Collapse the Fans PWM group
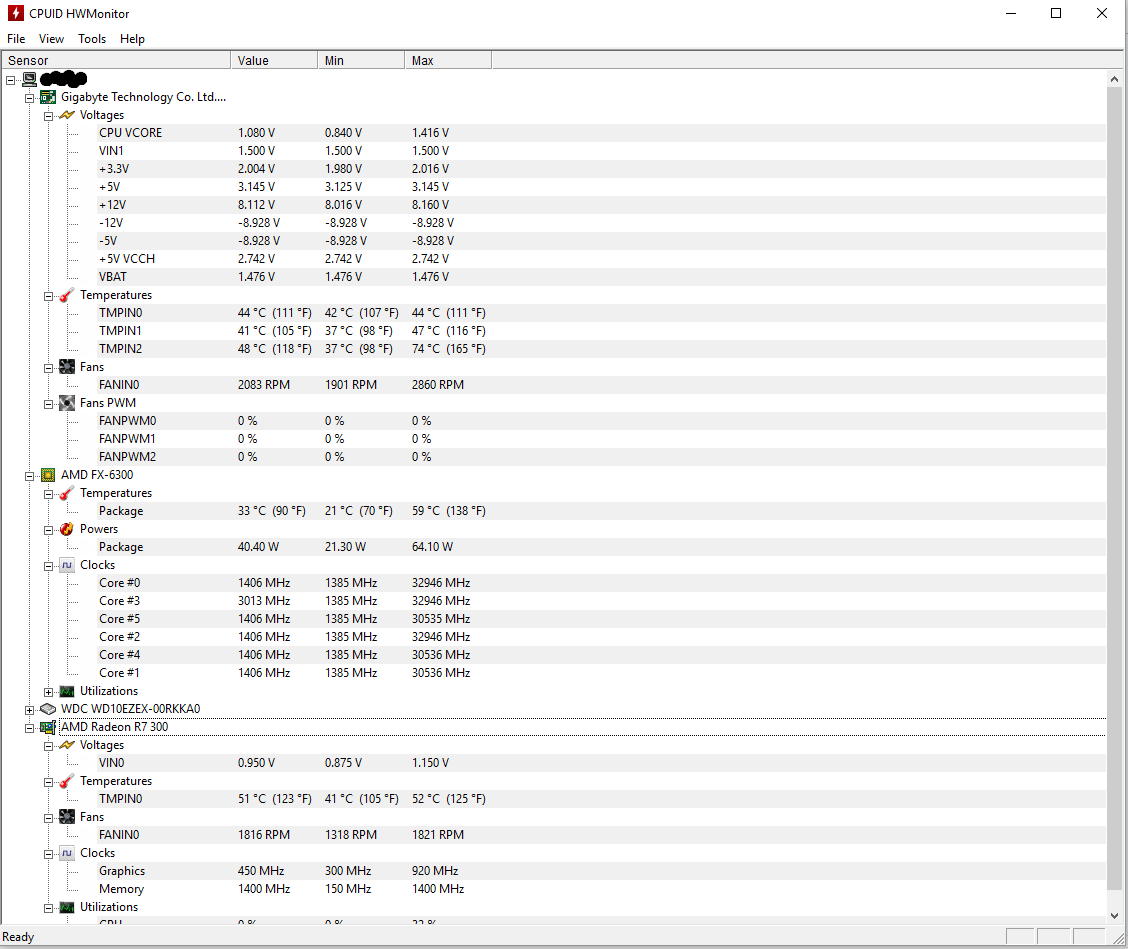1128x949 pixels. [48, 404]
